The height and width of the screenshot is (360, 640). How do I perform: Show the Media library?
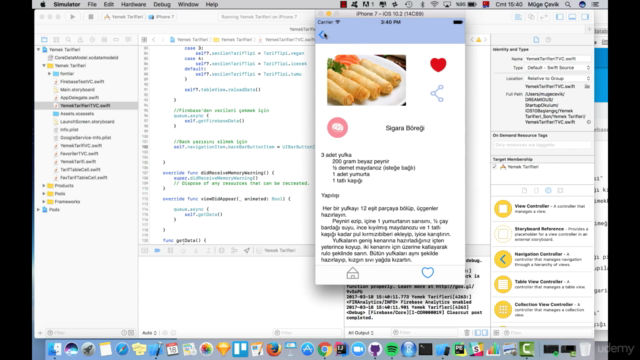click(x=560, y=190)
